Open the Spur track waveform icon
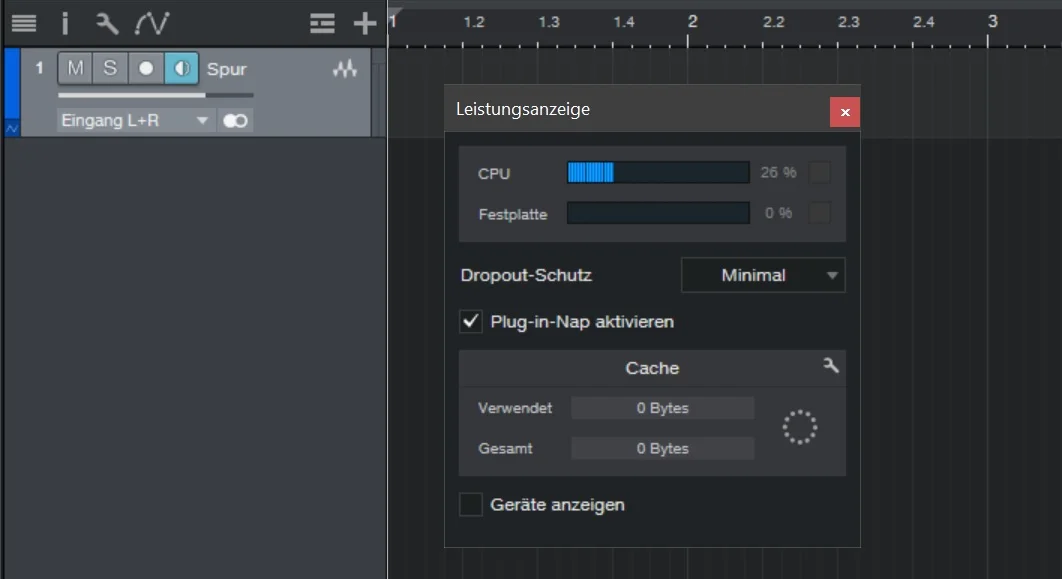This screenshot has width=1062, height=579. [345, 68]
